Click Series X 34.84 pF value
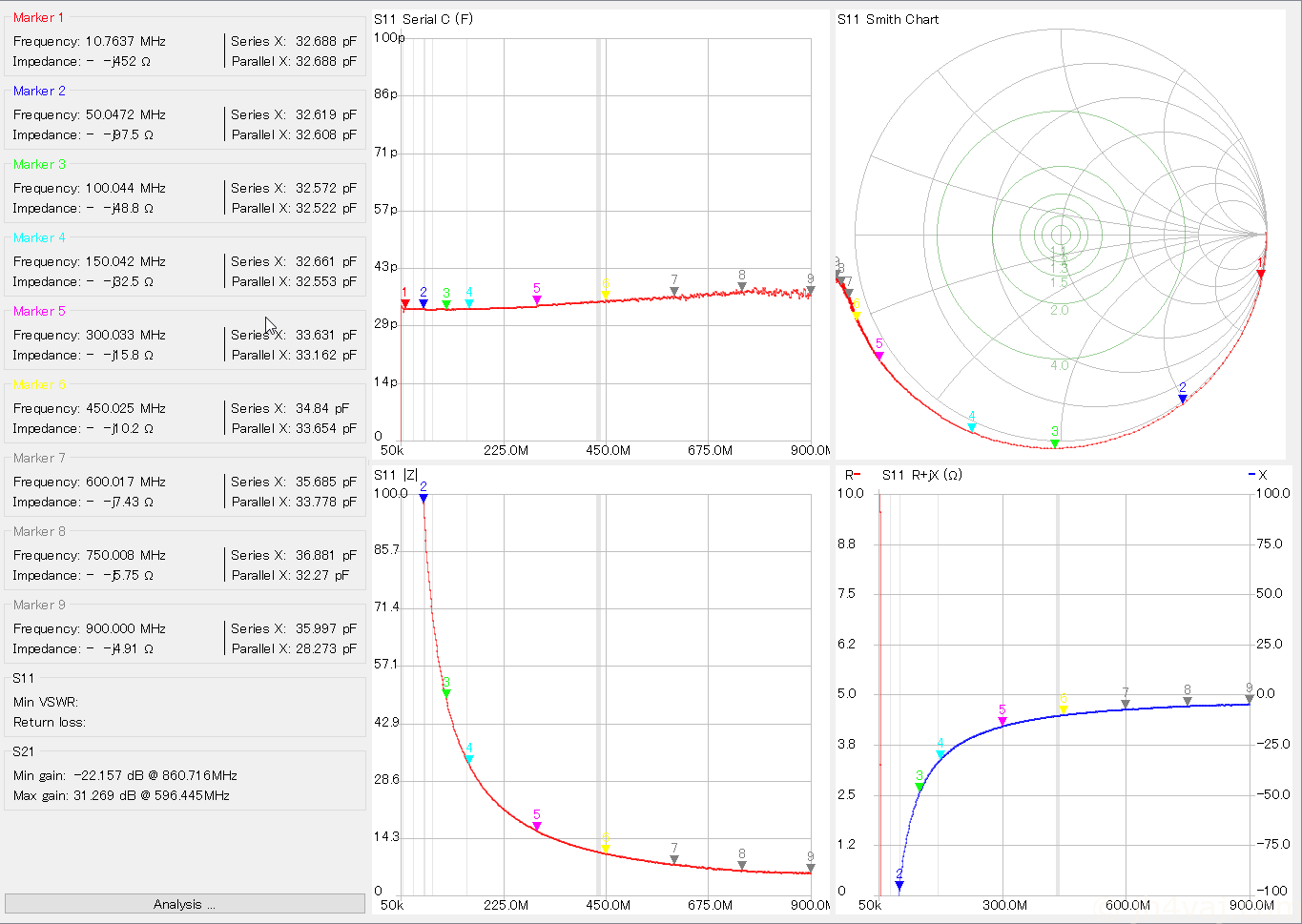 click(x=322, y=408)
